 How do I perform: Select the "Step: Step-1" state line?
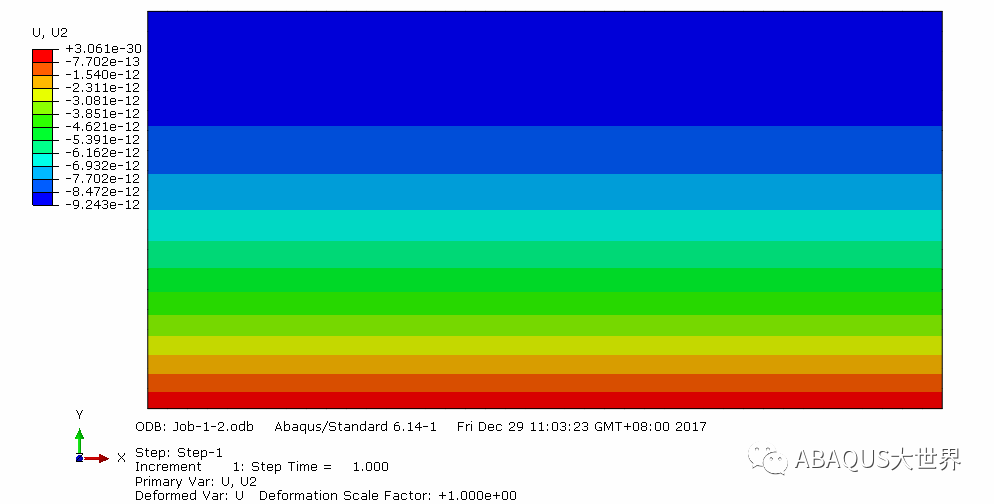click(x=179, y=453)
